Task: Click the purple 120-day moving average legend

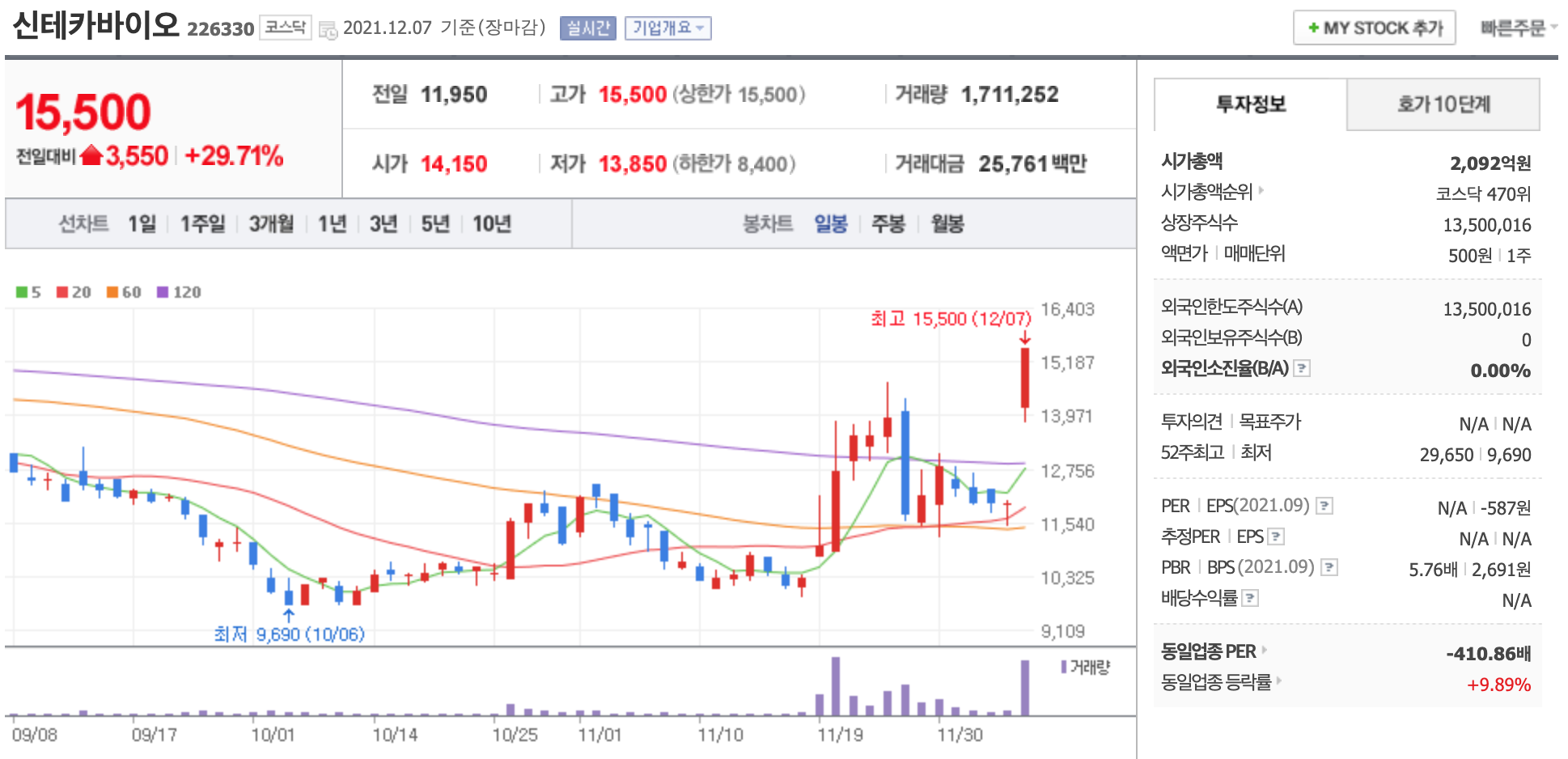Action: [179, 292]
